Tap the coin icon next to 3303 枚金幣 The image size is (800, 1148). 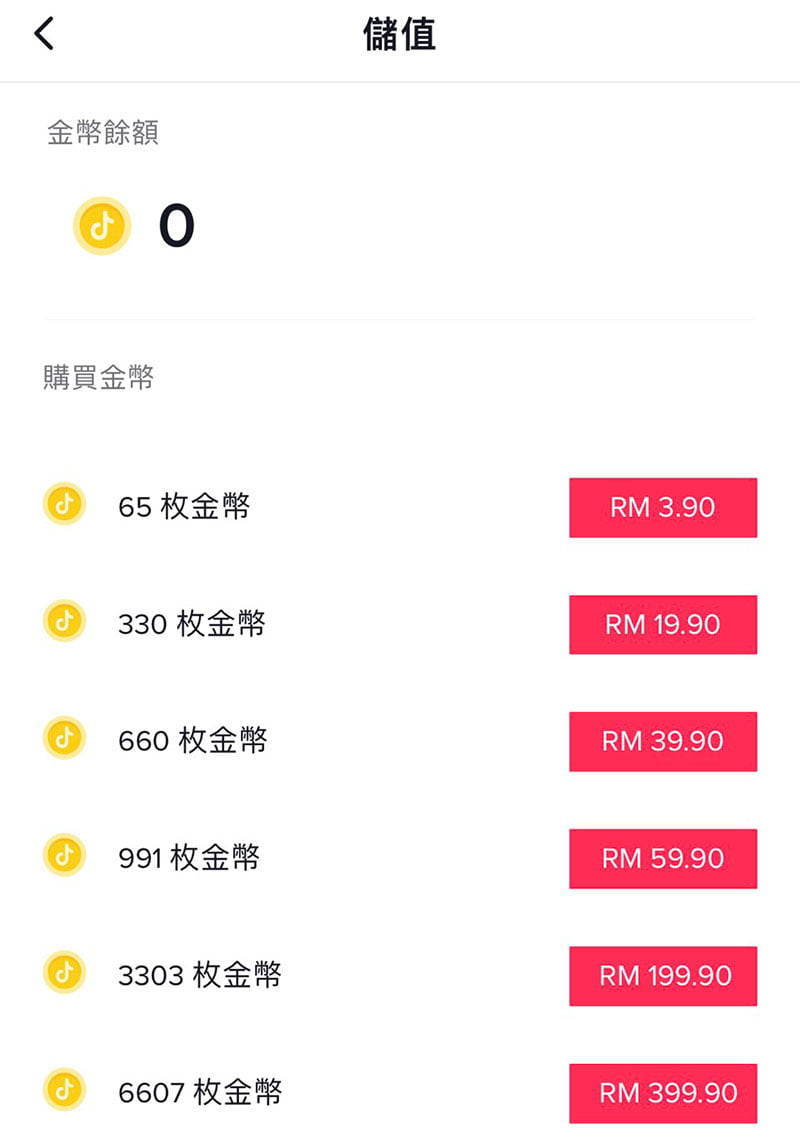pos(64,972)
